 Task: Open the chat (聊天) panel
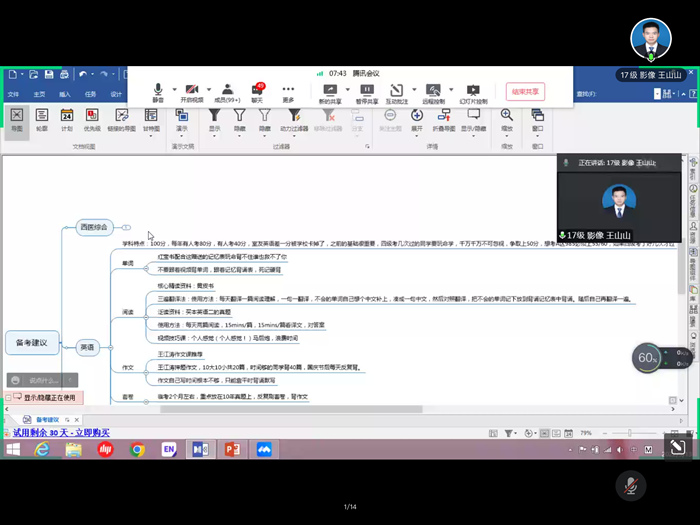[257, 89]
